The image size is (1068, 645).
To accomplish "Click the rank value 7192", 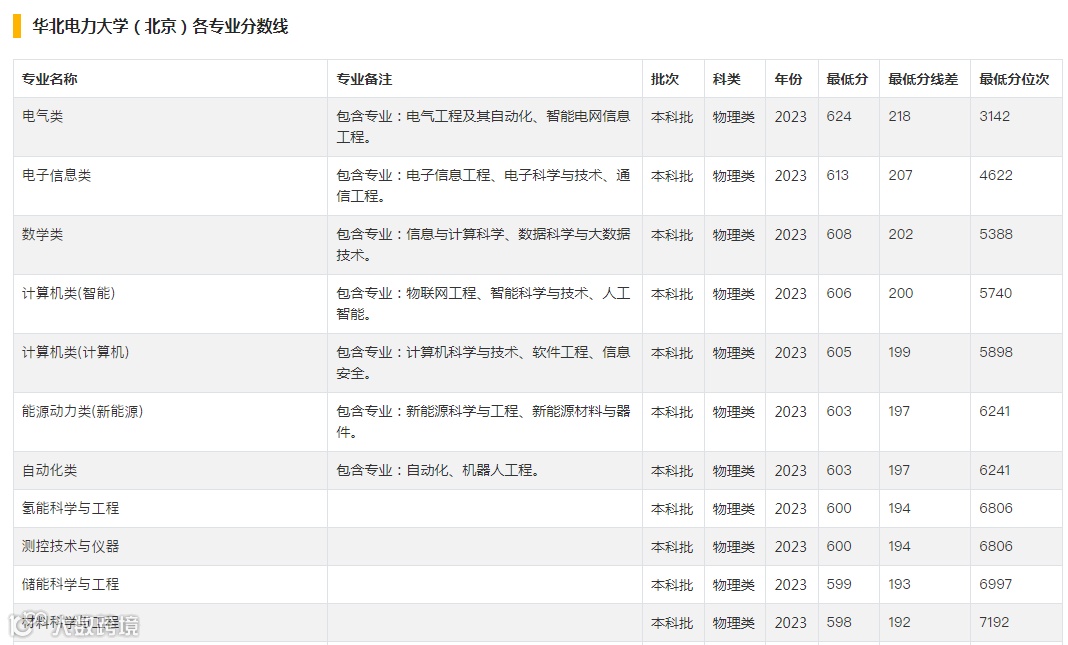I will tap(994, 623).
